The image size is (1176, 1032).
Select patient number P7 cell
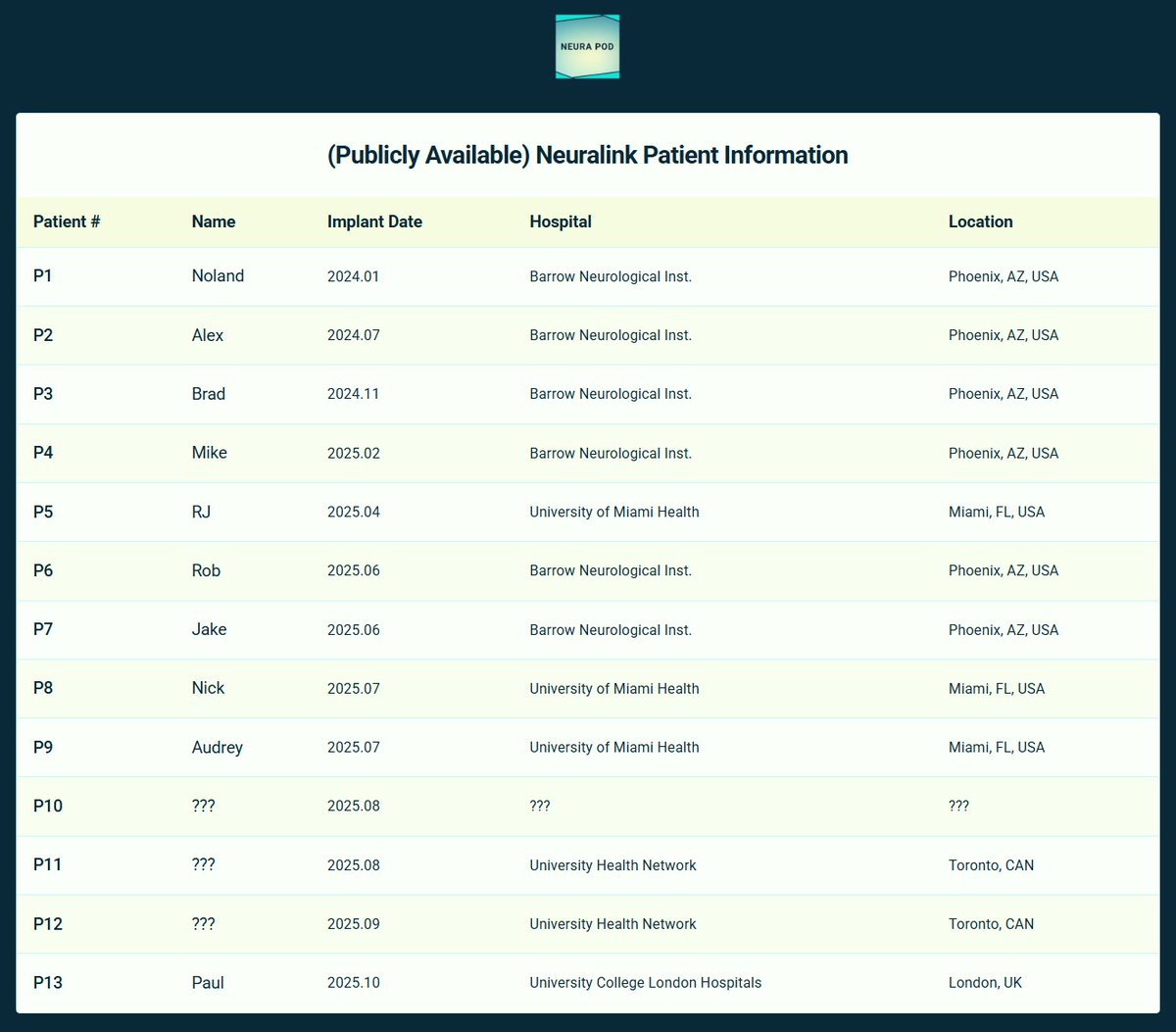click(x=43, y=629)
